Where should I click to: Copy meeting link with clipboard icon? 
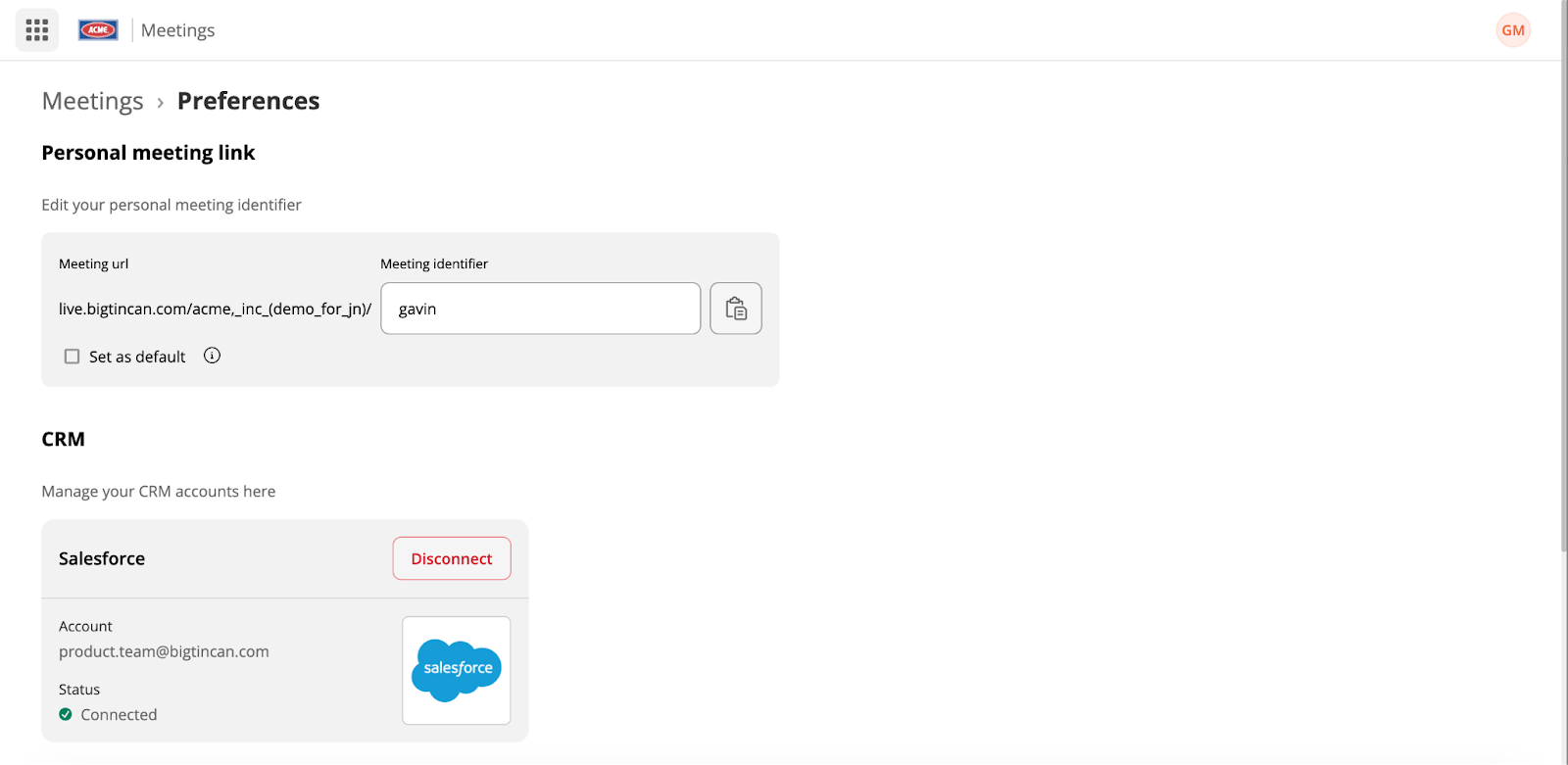coord(736,309)
